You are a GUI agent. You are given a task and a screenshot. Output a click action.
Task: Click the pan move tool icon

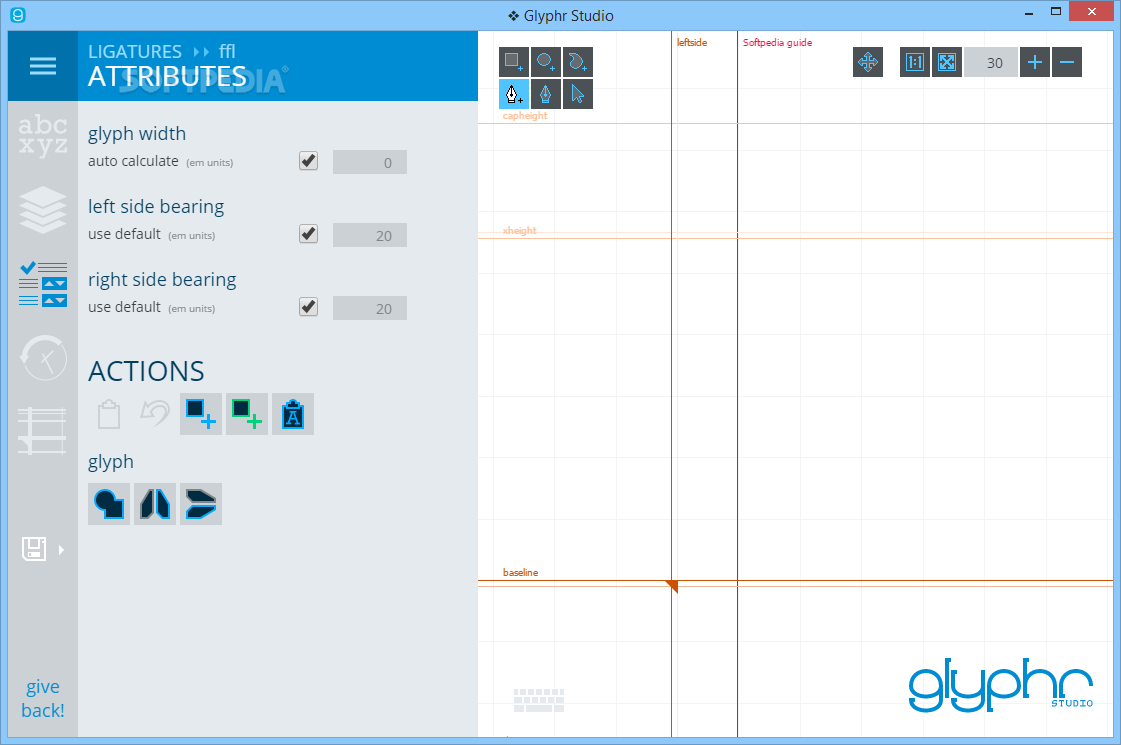[x=868, y=62]
